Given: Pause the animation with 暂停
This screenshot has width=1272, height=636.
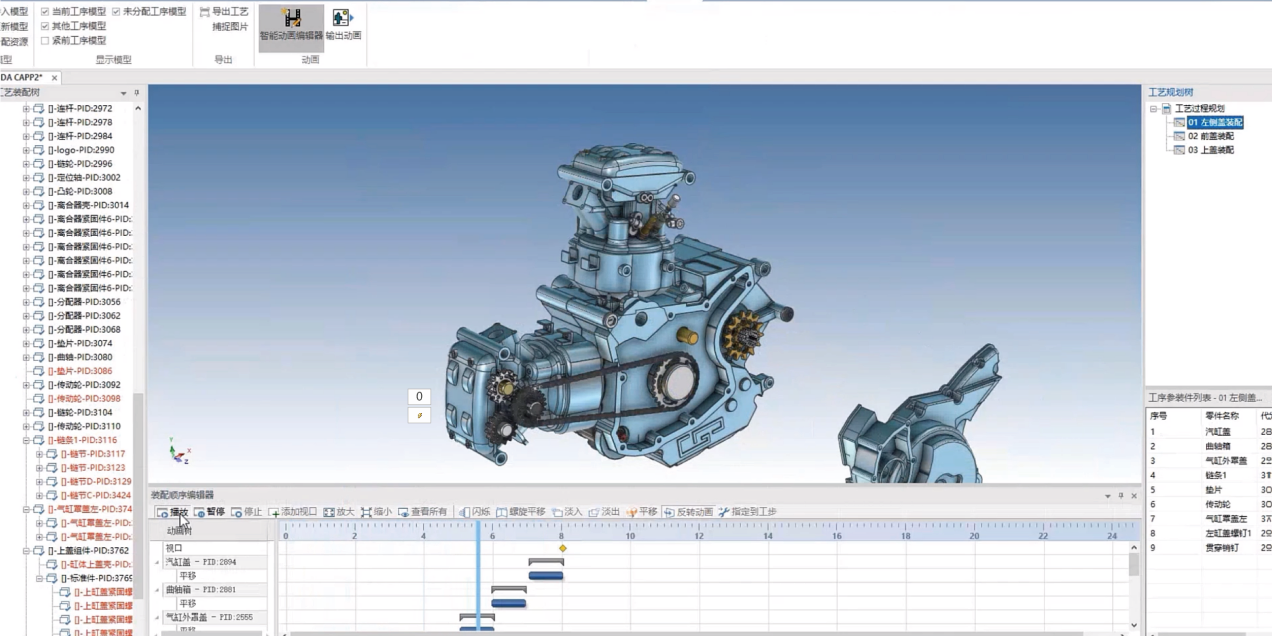Looking at the screenshot, I should click(209, 512).
